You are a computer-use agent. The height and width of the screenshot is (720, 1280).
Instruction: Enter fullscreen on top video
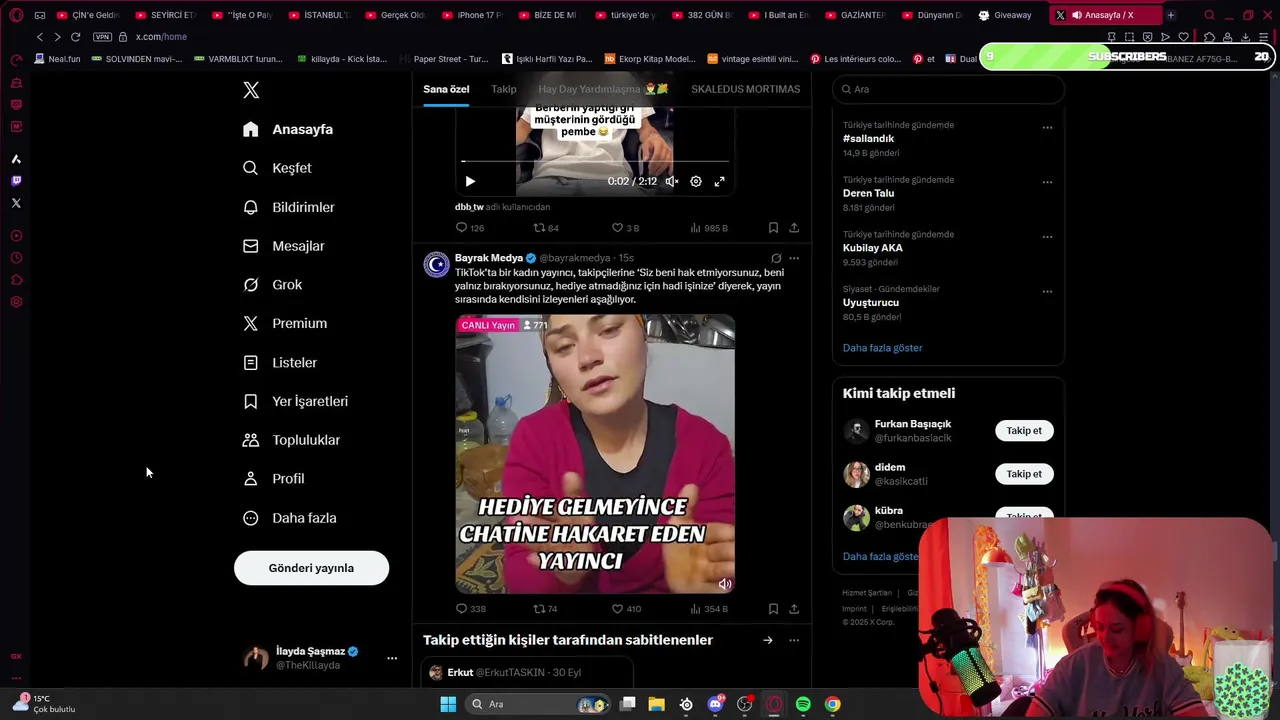coord(719,181)
